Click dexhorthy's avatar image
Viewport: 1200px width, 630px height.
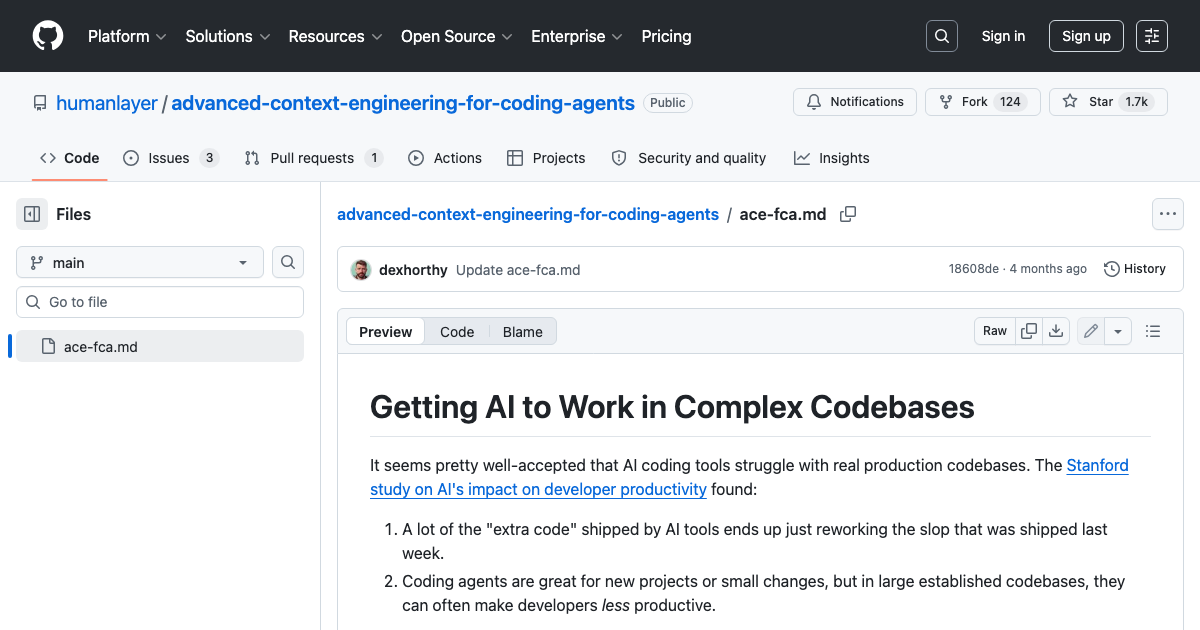coord(360,269)
